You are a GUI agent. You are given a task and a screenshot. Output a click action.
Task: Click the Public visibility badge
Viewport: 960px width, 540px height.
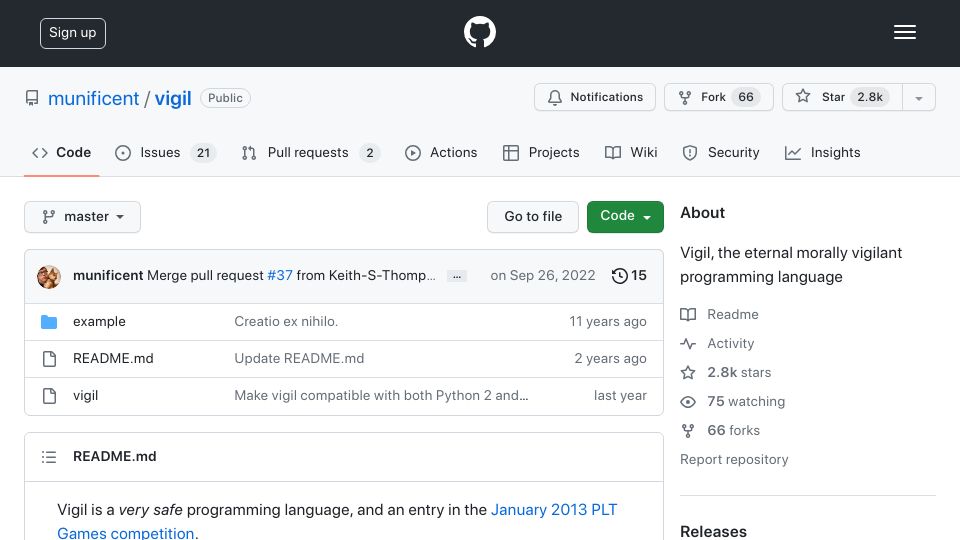[225, 98]
